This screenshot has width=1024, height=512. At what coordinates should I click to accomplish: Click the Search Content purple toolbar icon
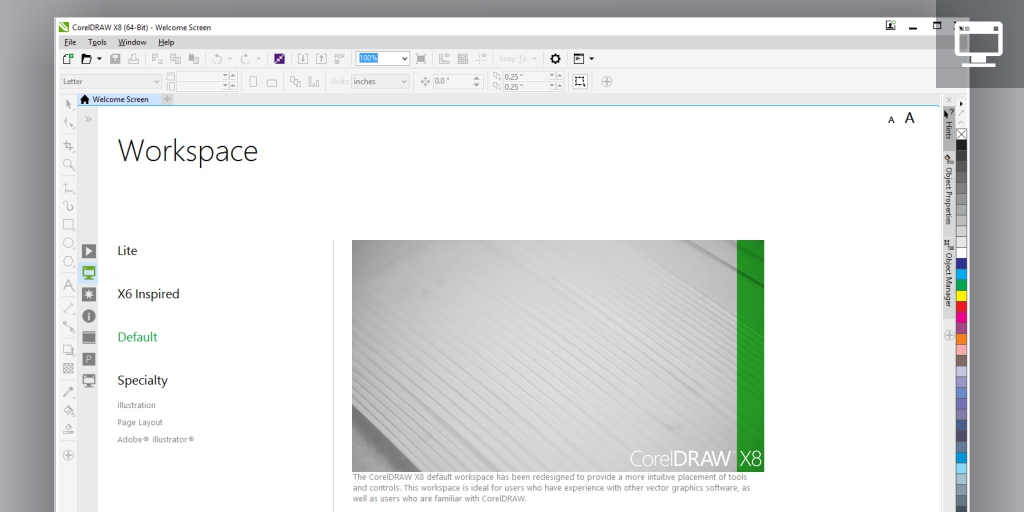pos(280,59)
